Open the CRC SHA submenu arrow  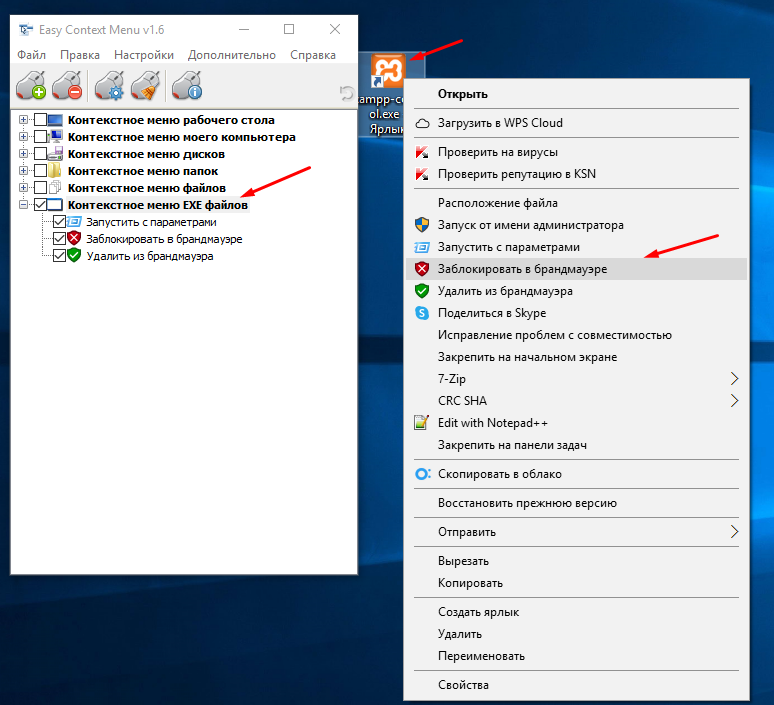click(x=734, y=400)
